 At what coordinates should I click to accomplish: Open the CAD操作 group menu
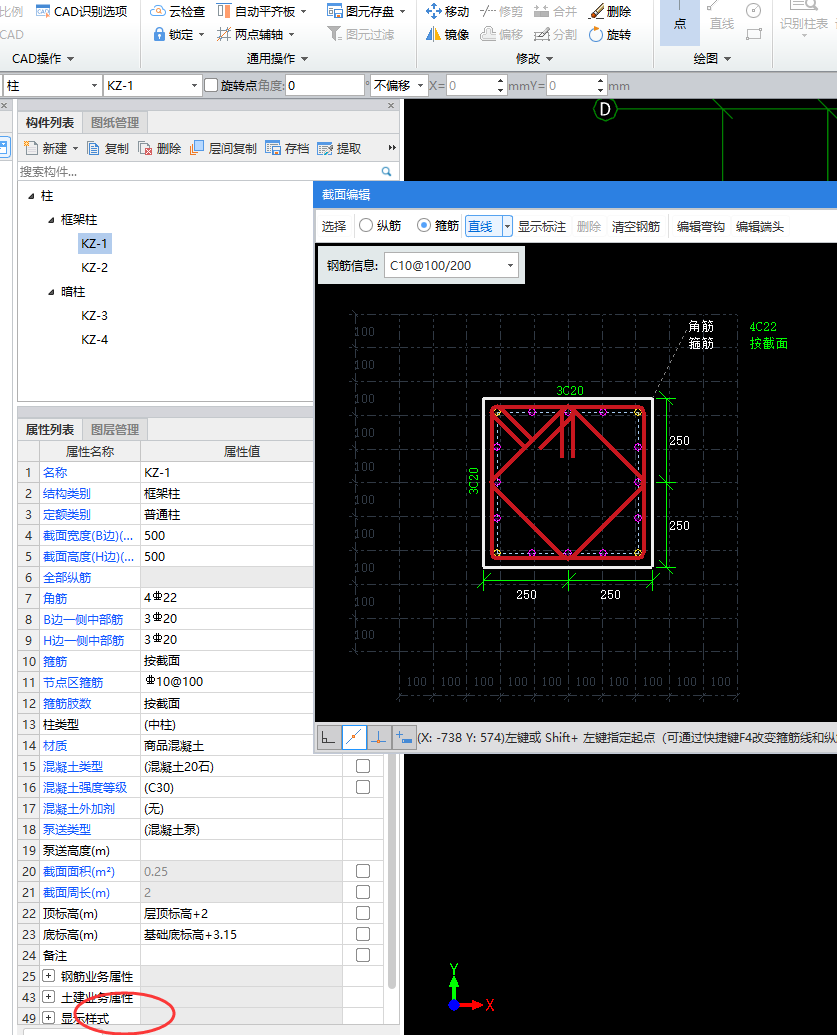[43, 59]
